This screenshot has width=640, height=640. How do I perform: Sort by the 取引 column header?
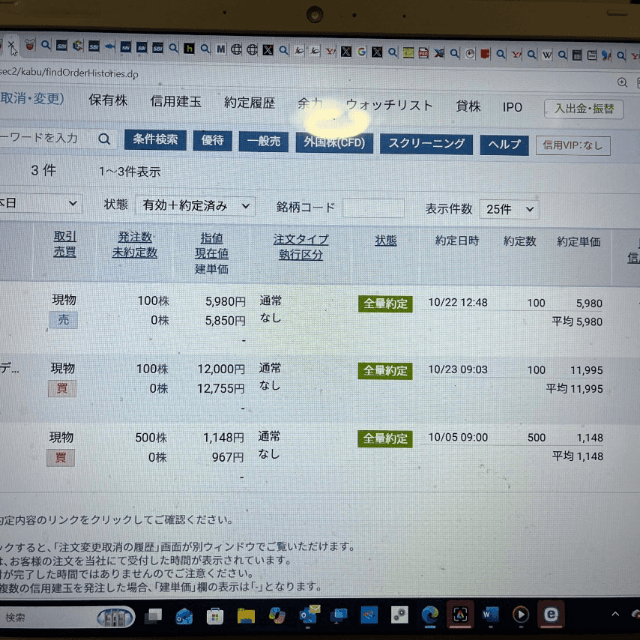pyautogui.click(x=65, y=236)
